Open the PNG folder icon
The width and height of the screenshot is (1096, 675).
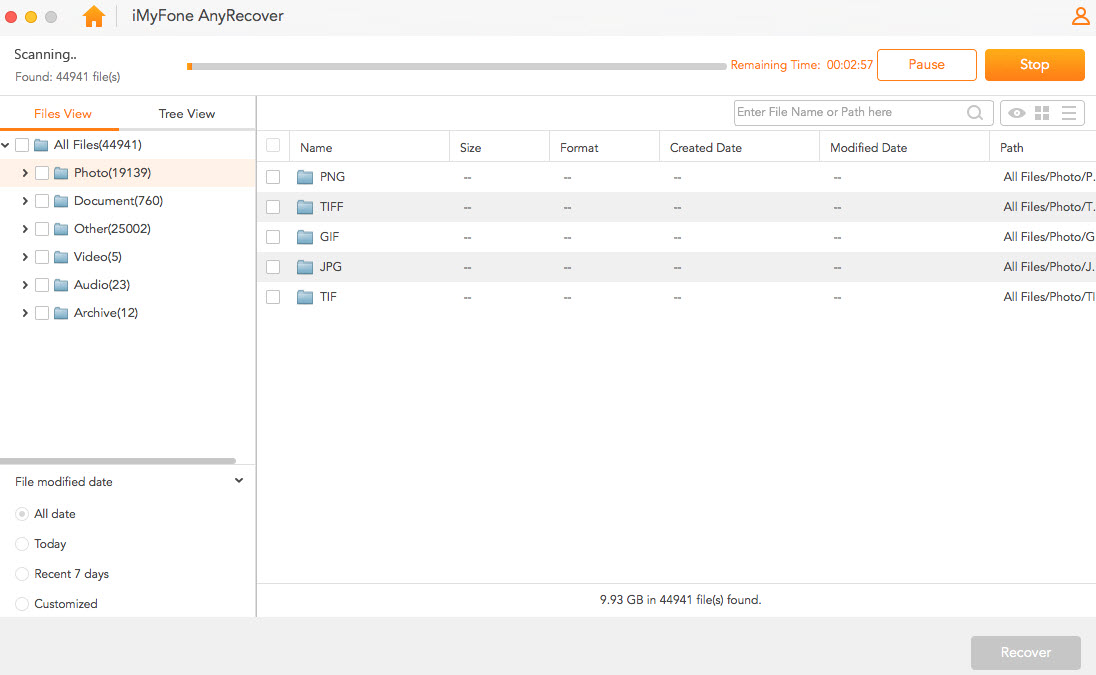306,177
